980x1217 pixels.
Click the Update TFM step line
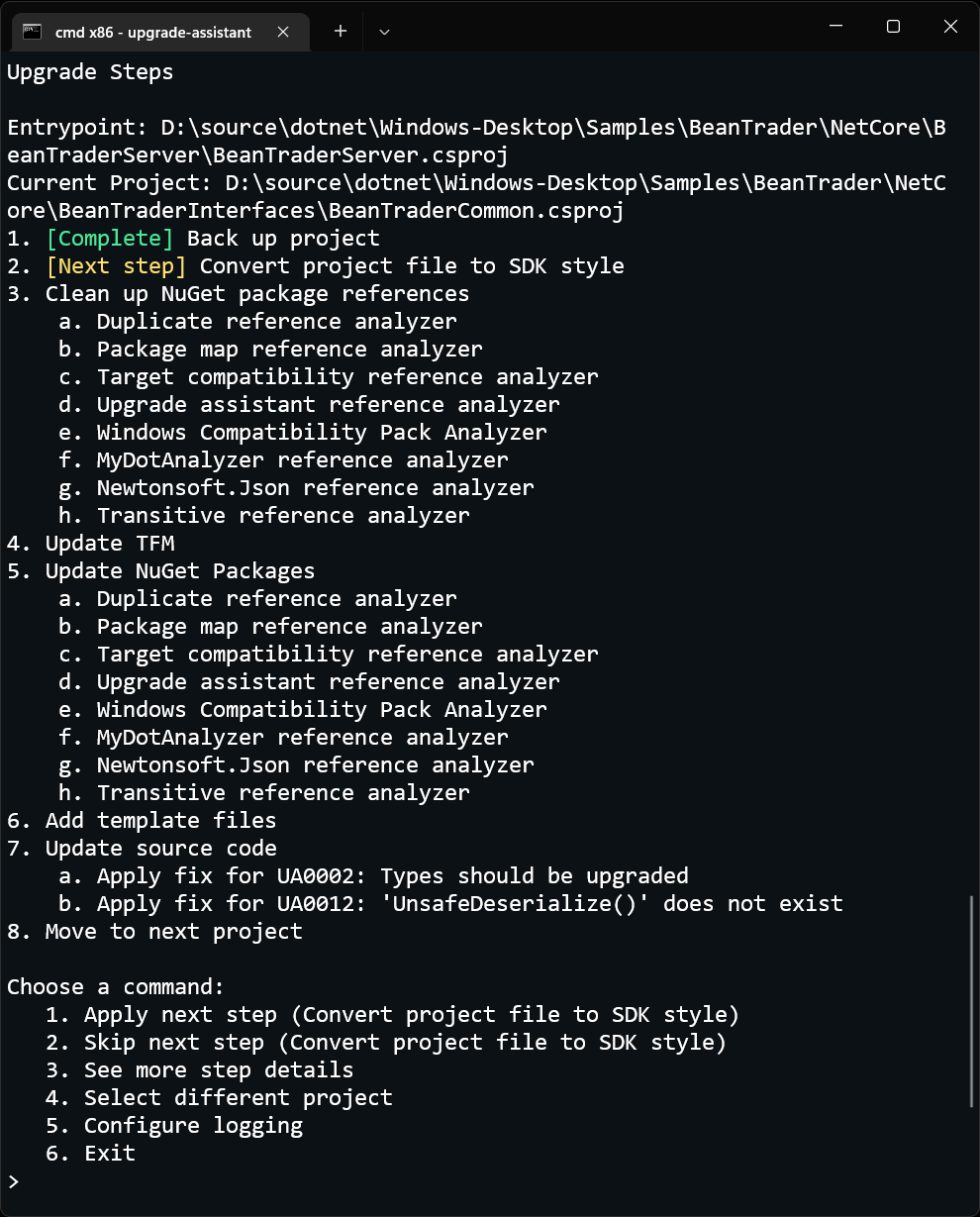click(109, 544)
